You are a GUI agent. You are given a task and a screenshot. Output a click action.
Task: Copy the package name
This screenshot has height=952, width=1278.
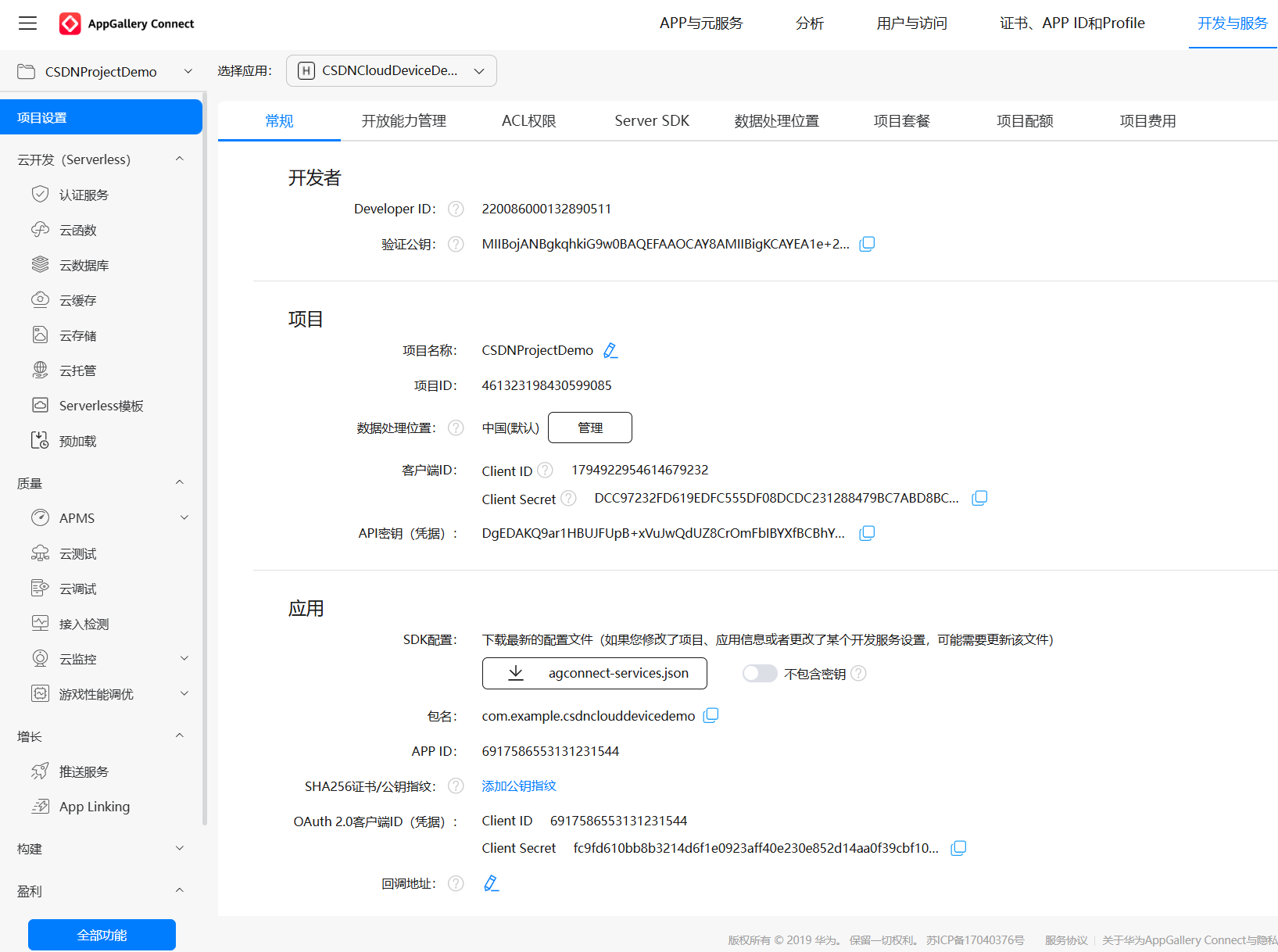[x=711, y=715]
